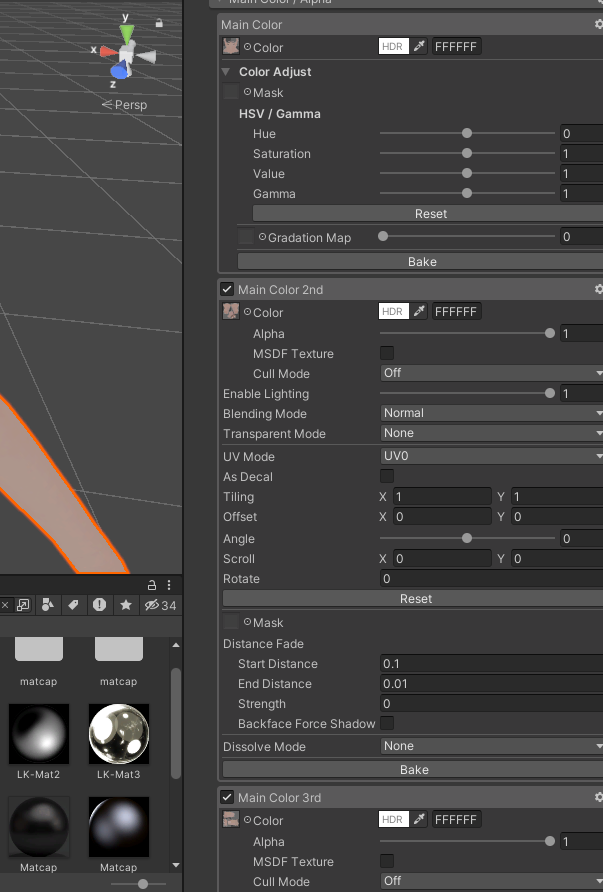The height and width of the screenshot is (892, 603).
Task: Click the green Y axis of scene gizmo
Action: (x=126, y=34)
